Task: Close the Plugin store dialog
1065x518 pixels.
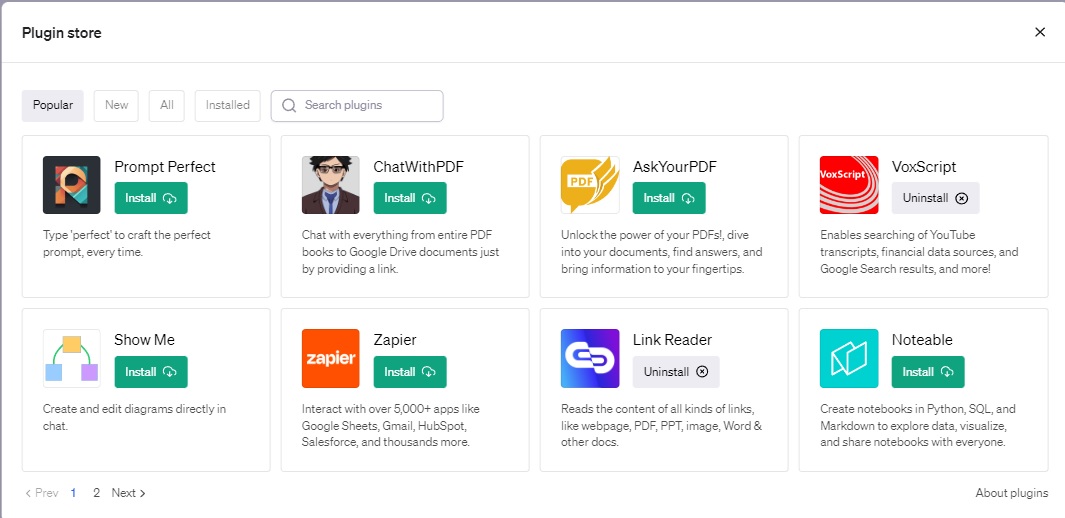Action: [x=1040, y=32]
